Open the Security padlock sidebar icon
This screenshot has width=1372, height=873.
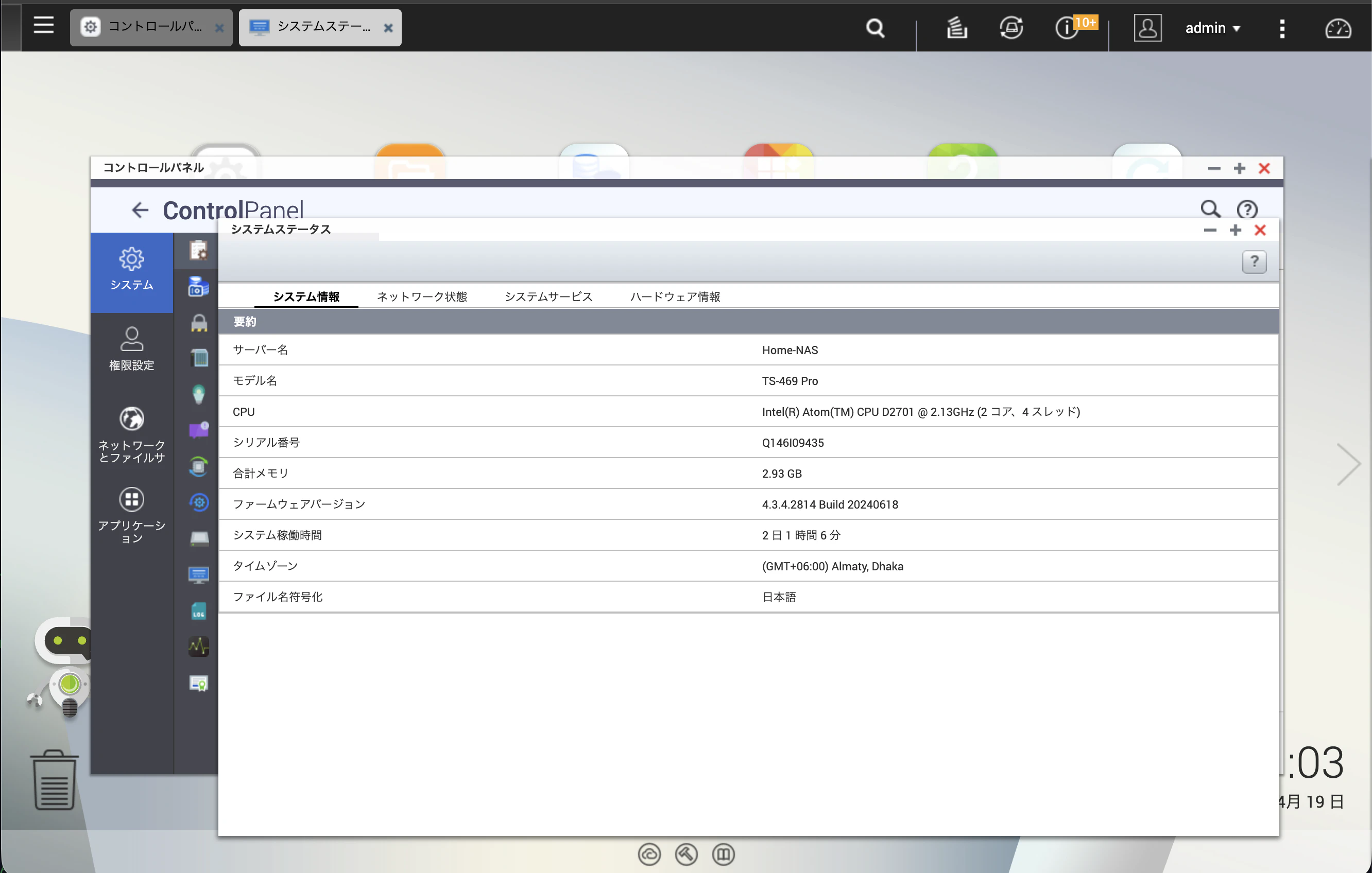pos(199,322)
